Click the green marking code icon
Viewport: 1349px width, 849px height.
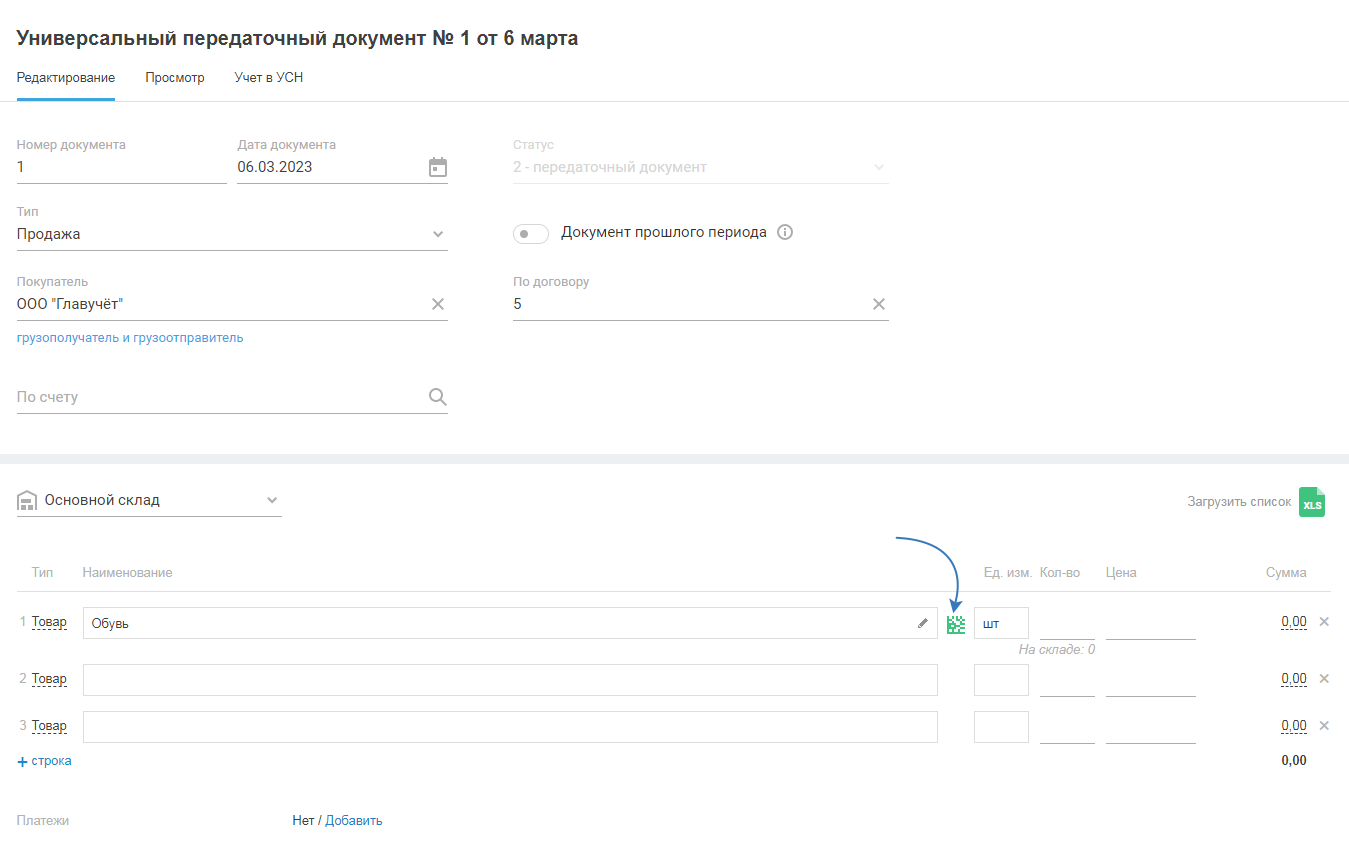coord(956,624)
